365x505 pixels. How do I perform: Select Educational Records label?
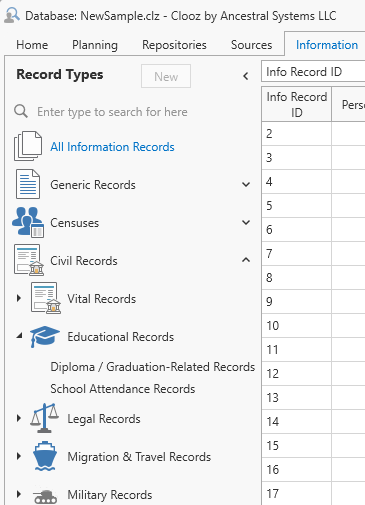tap(121, 337)
